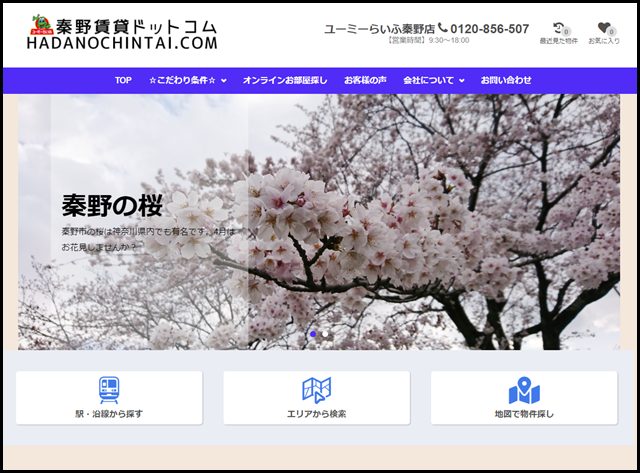Click the phone icon beside 0120-856-507
This screenshot has width=640, height=473.
coord(443,28)
